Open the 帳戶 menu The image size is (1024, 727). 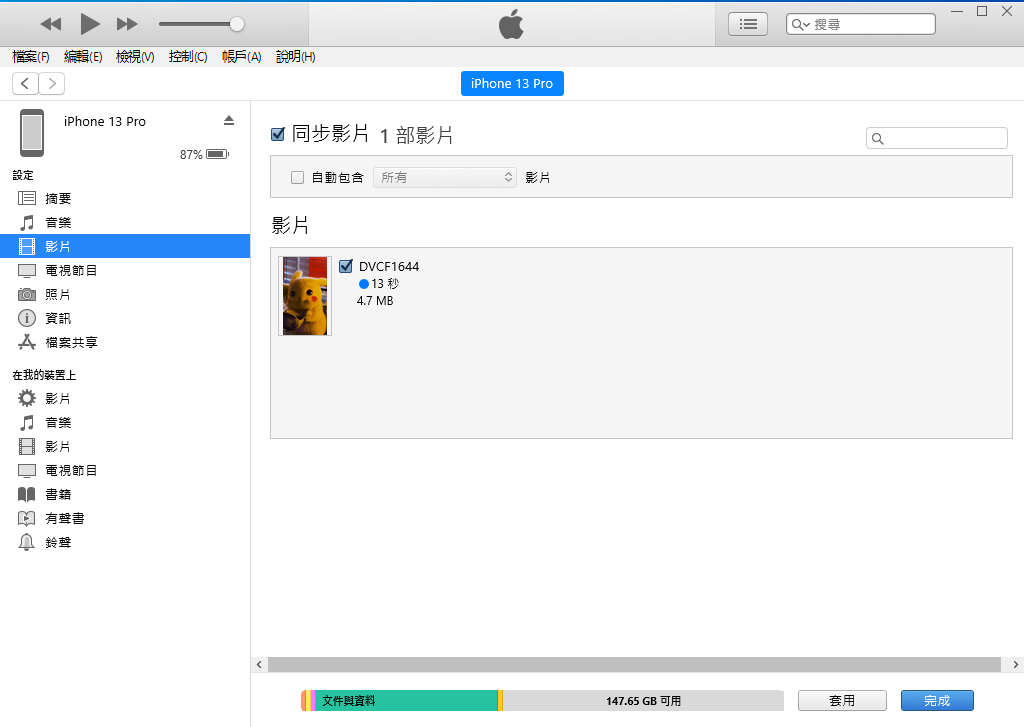[241, 57]
